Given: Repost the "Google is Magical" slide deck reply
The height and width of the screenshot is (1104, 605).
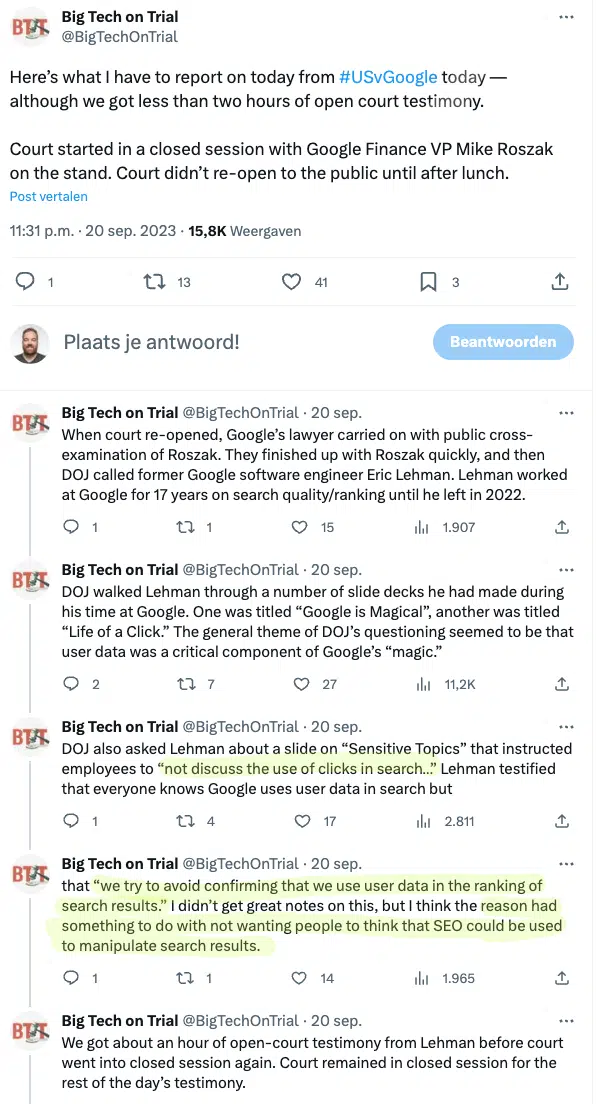Looking at the screenshot, I should (185, 684).
